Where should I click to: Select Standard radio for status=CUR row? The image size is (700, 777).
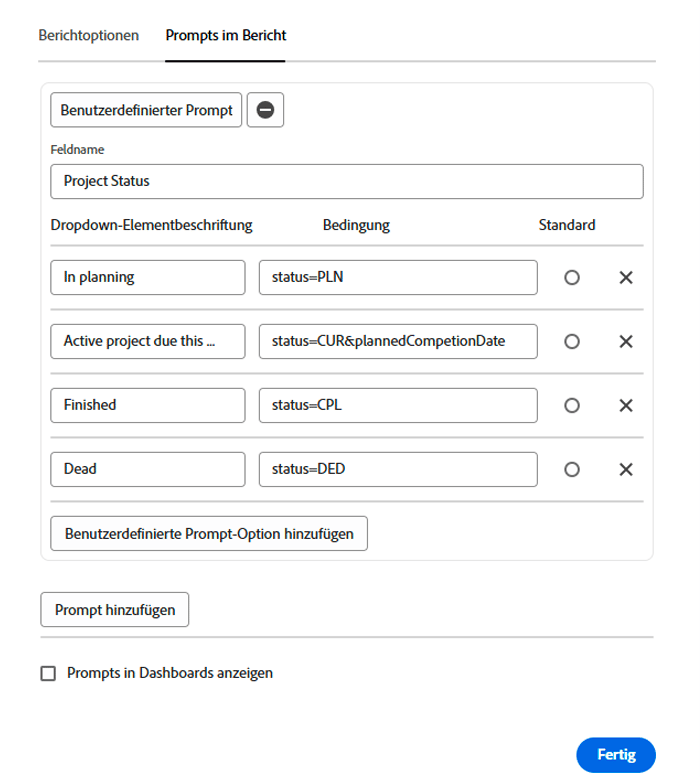[x=572, y=342]
